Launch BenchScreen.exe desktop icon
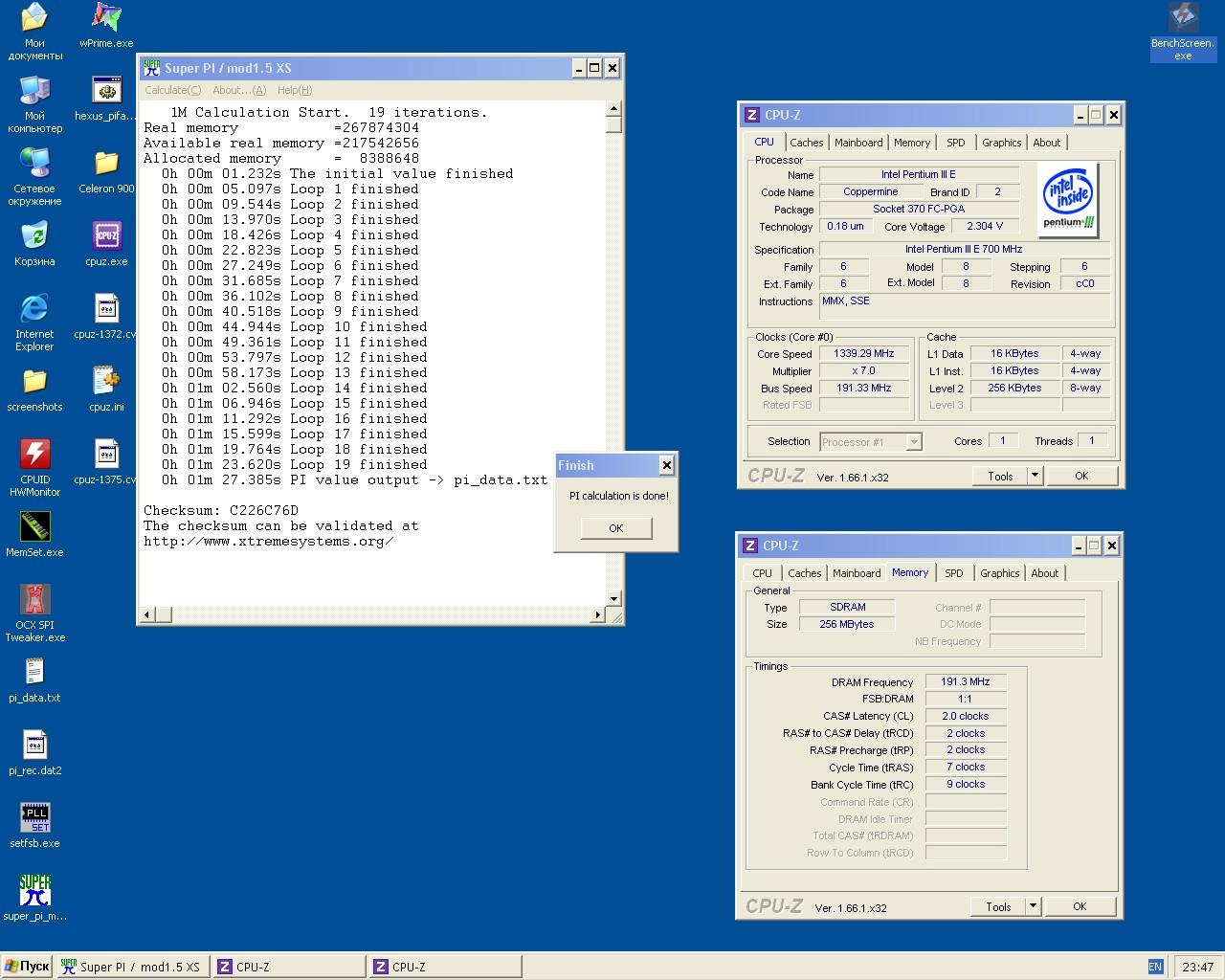The width and height of the screenshot is (1225, 980). coord(1183,32)
